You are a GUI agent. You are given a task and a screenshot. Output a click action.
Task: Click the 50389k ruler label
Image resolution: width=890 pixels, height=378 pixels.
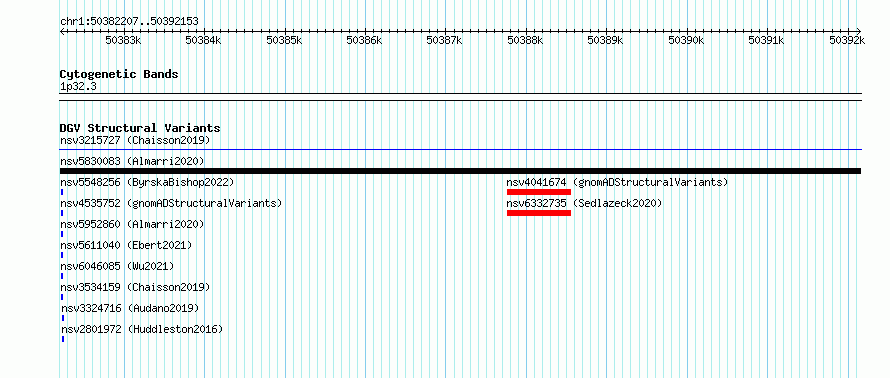pos(606,40)
